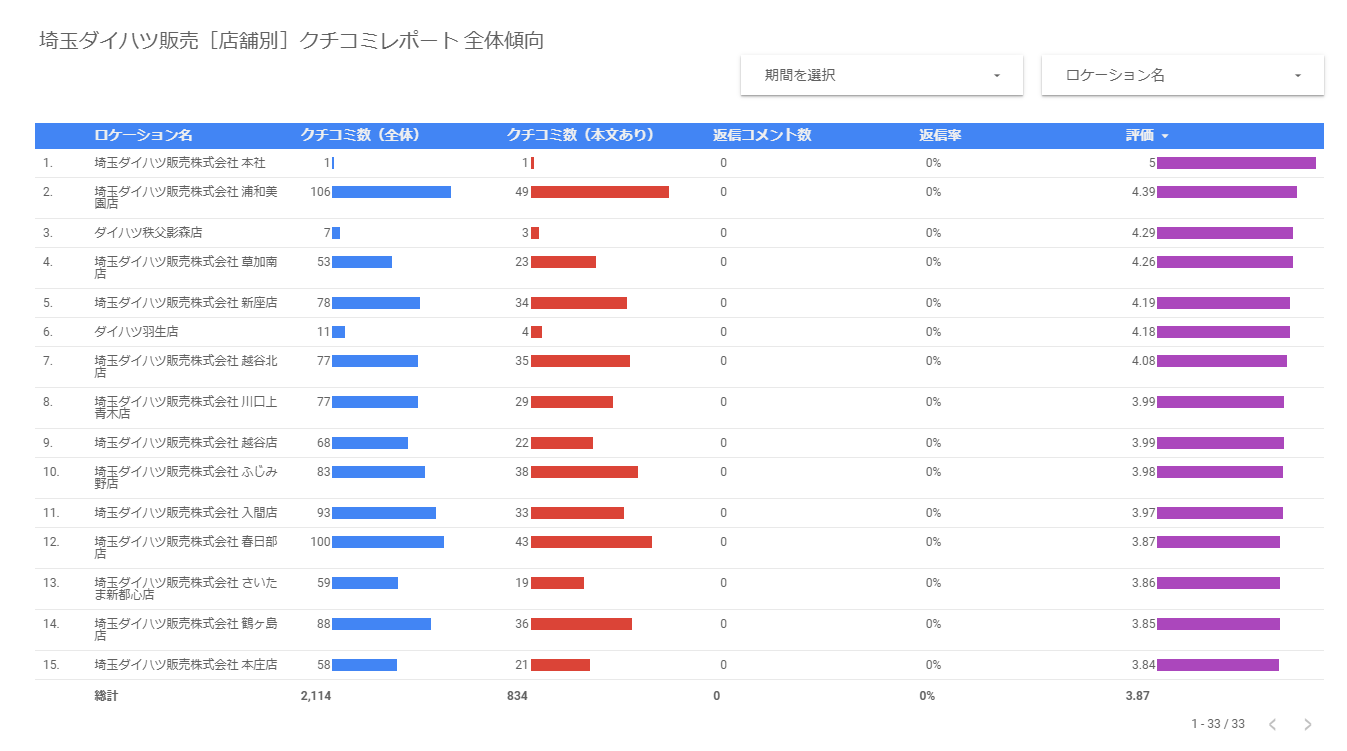Select the 草加南店 location name
1347x751 pixels.
tap(186, 267)
